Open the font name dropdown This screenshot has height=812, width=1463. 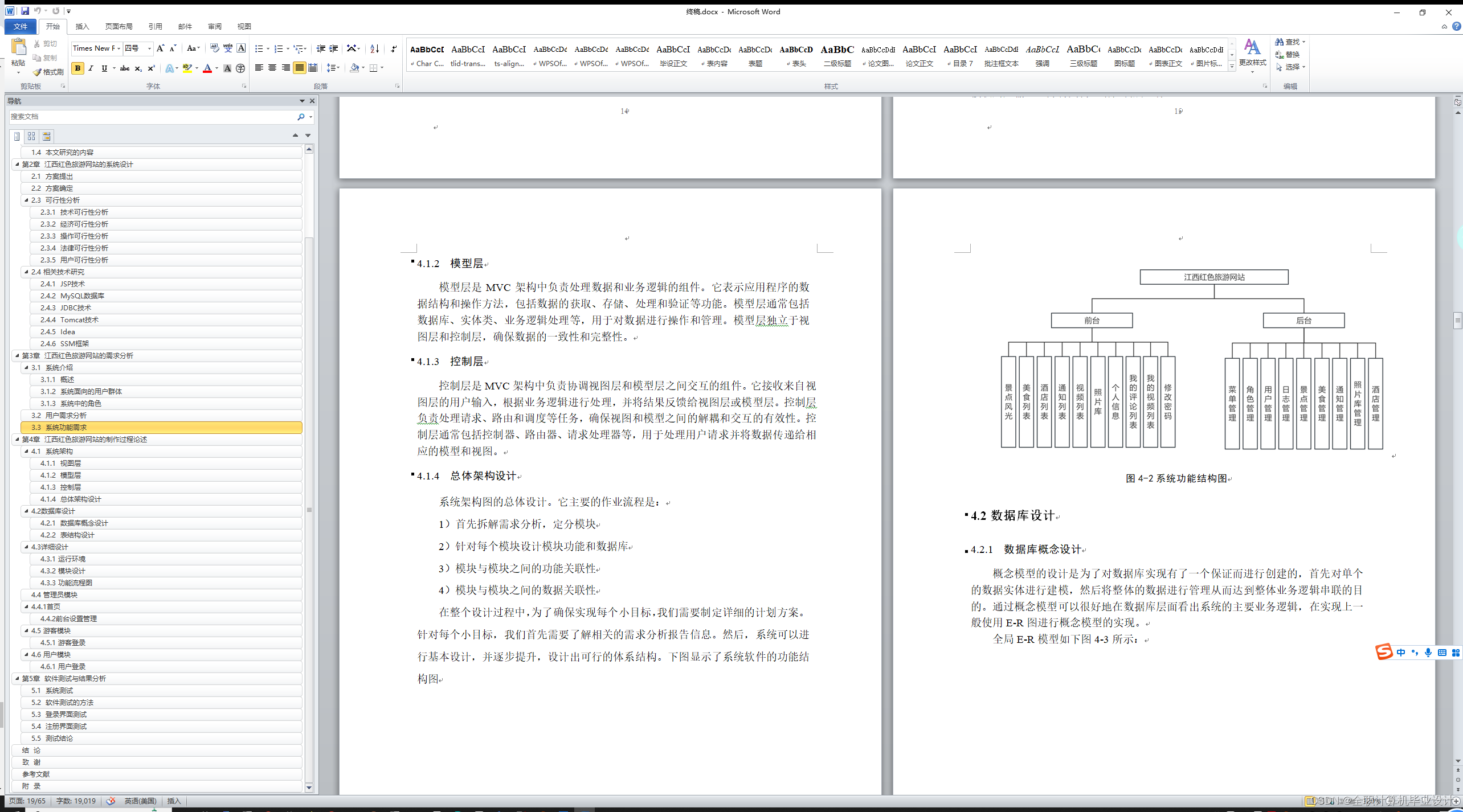[118, 48]
